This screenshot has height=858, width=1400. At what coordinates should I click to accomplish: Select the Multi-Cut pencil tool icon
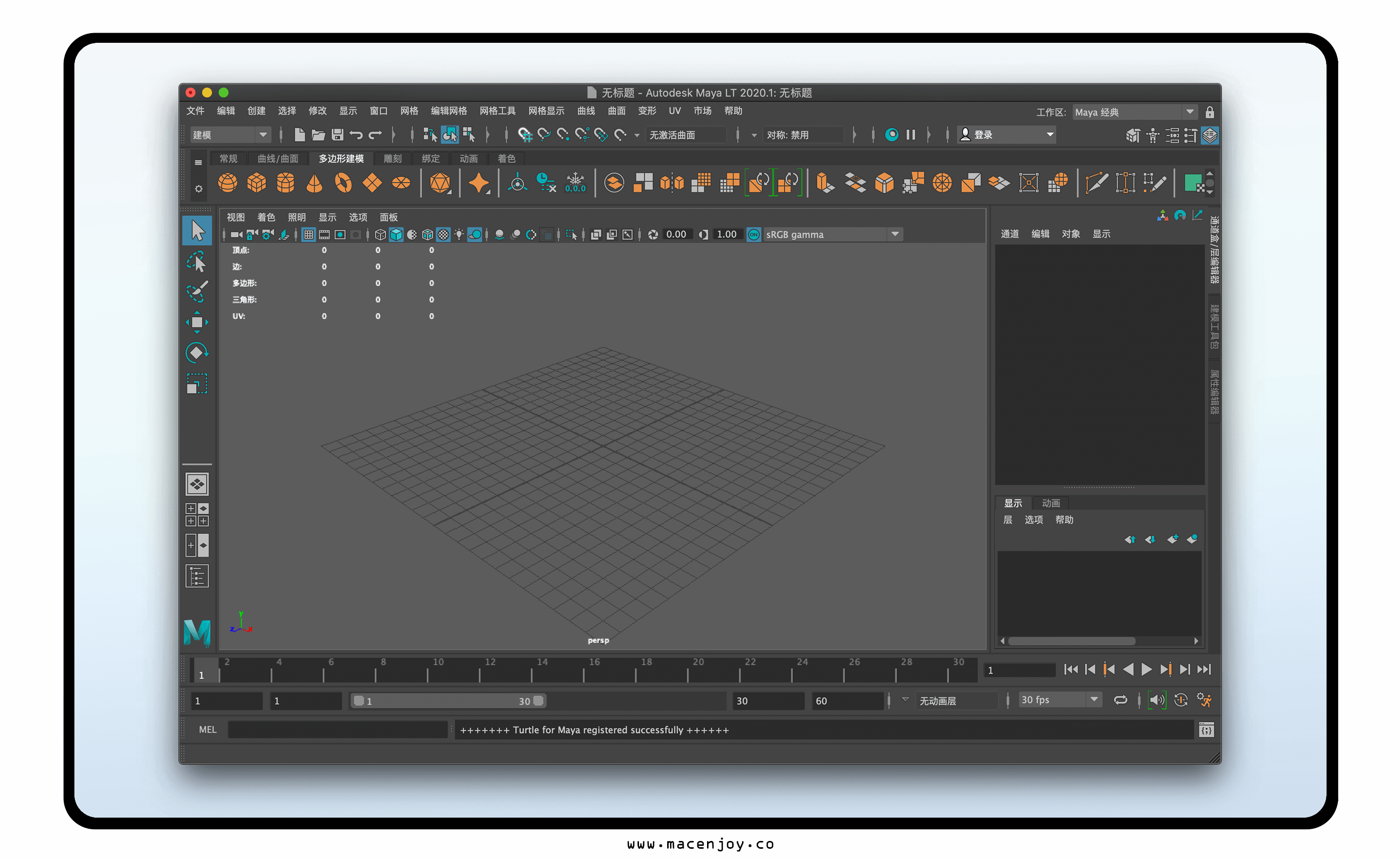tap(1096, 183)
